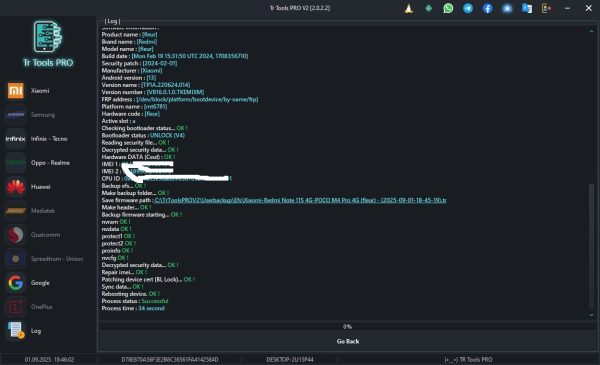Open the language translate icon
This screenshot has width=600, height=365.
coord(527,8)
